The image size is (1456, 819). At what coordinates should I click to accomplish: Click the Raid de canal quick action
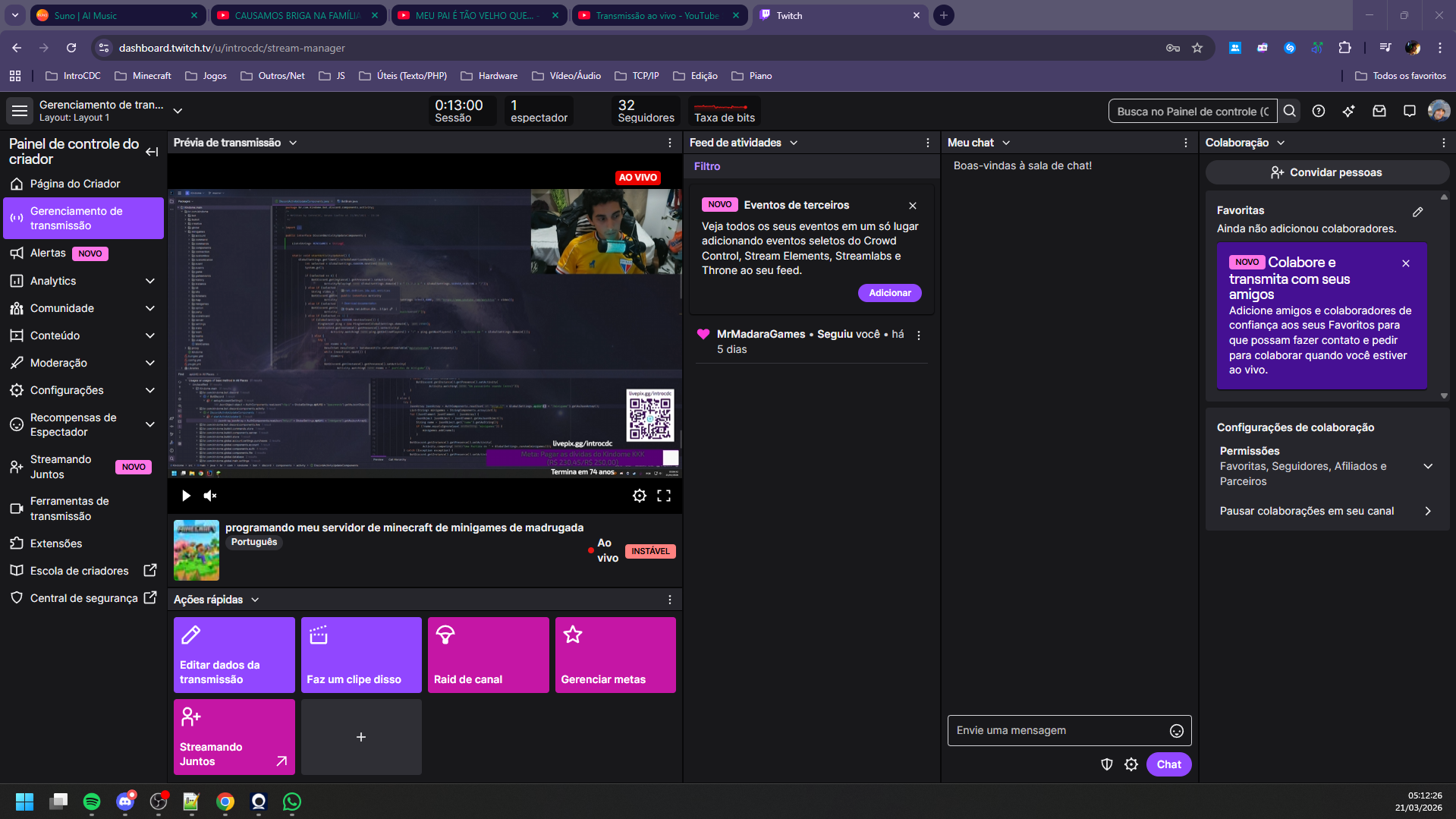click(x=488, y=654)
